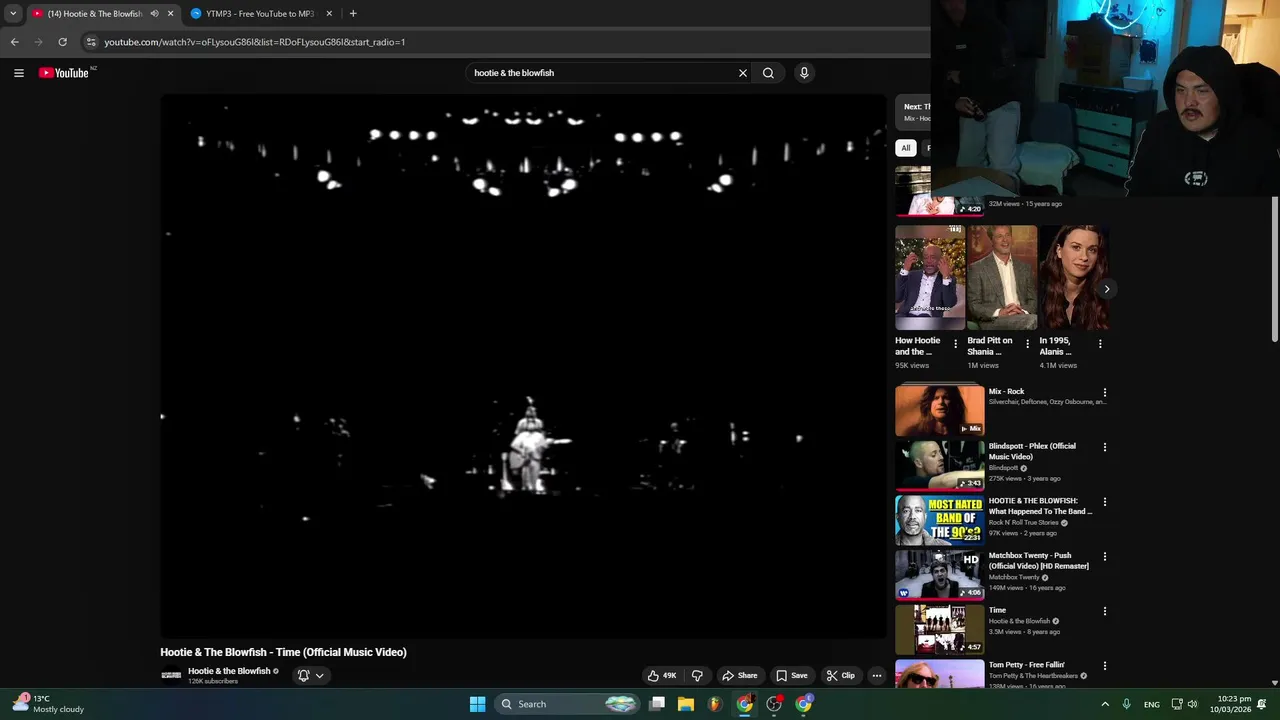Image resolution: width=1280 pixels, height=720 pixels.
Task: Open a new browser tab
Action: pos(353,14)
